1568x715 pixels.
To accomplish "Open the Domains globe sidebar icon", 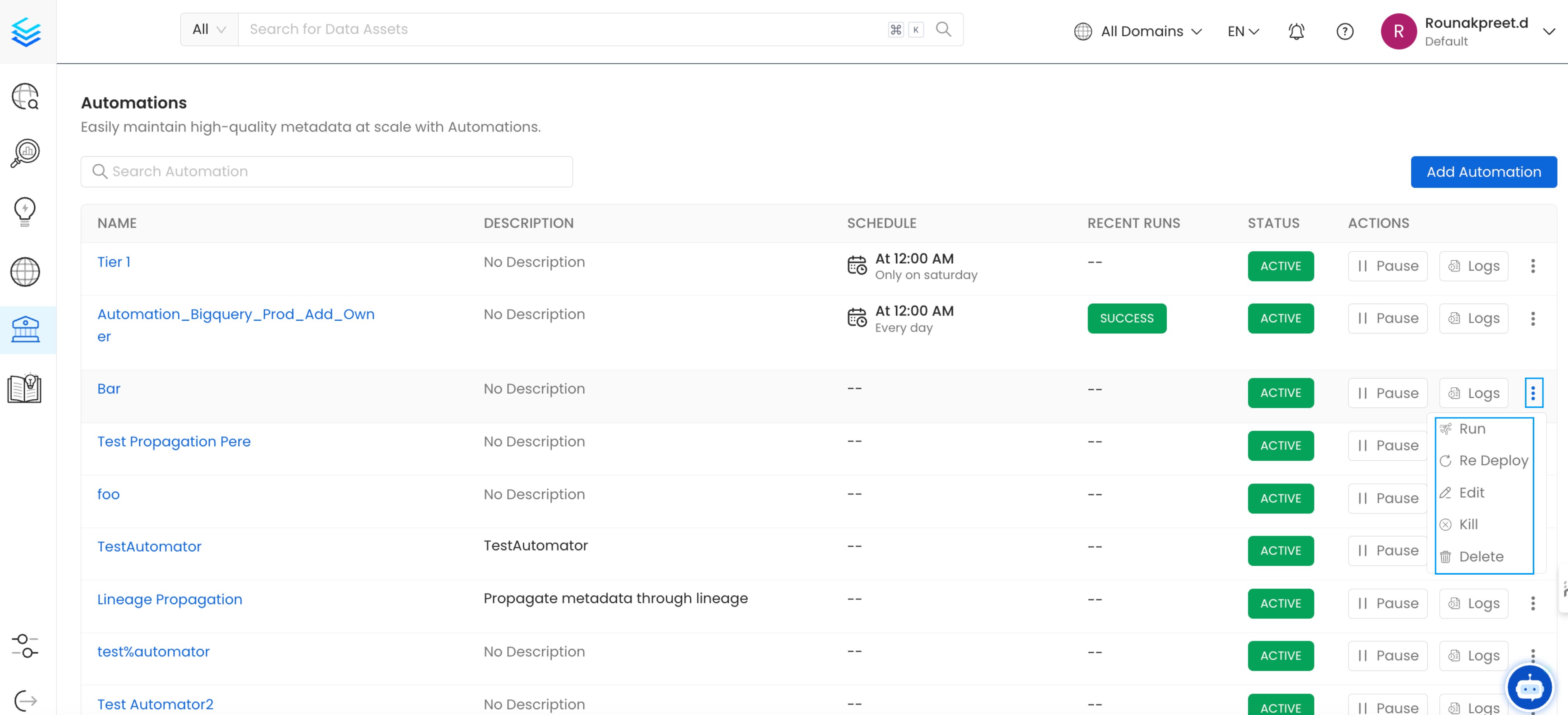I will tap(24, 272).
